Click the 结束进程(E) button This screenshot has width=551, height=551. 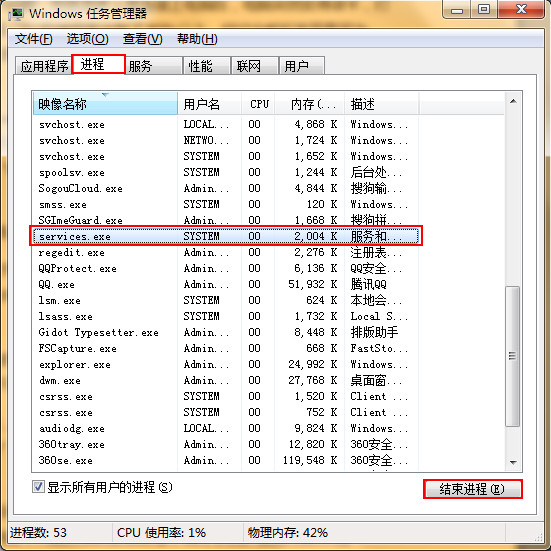click(473, 489)
